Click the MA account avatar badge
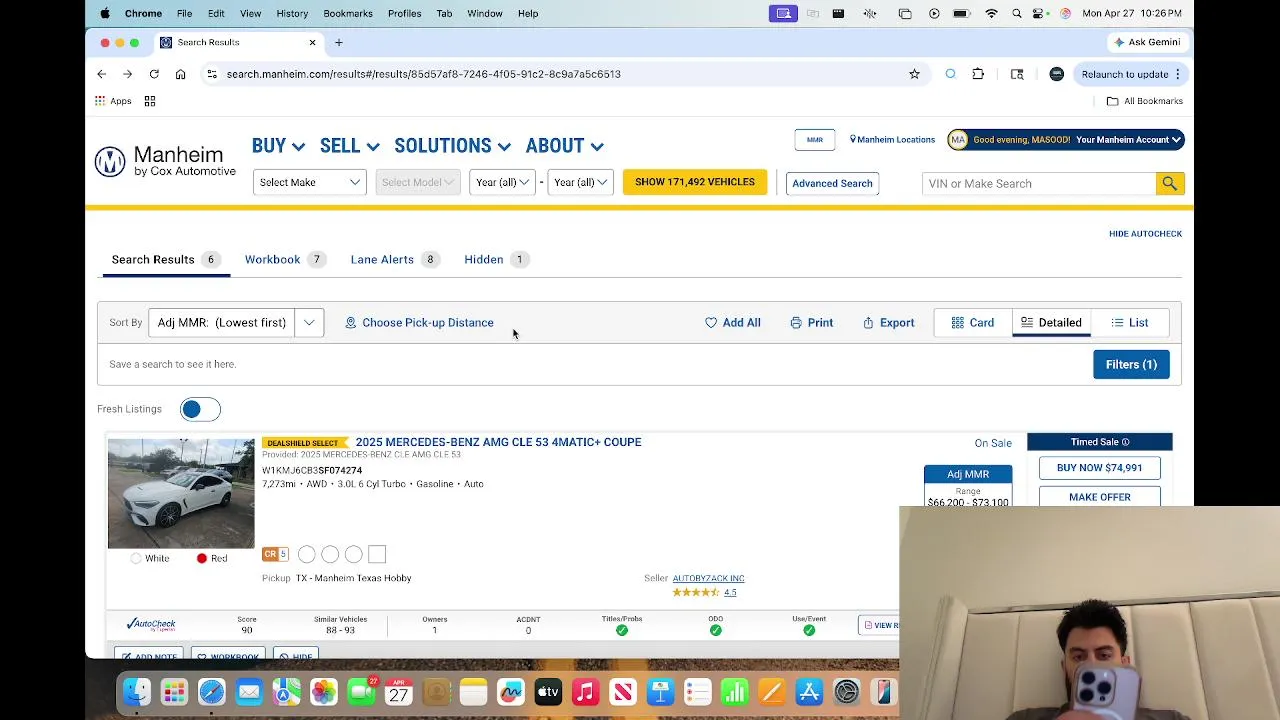Image resolution: width=1280 pixels, height=720 pixels. tap(958, 140)
